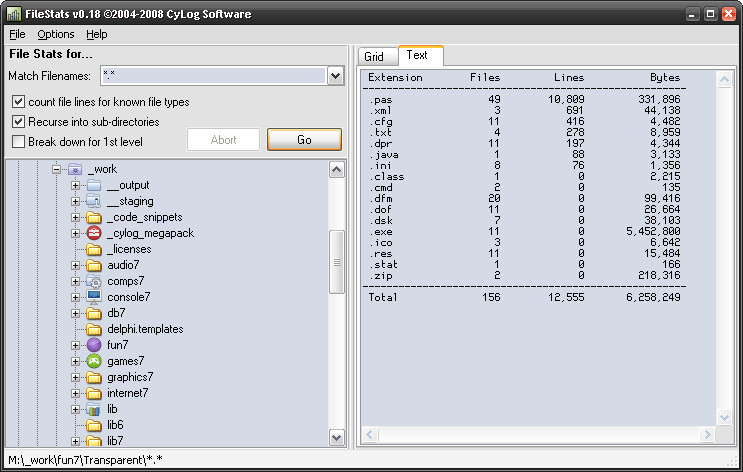The height and width of the screenshot is (472, 743).
Task: Click the green games7 gamepad icon
Action: click(94, 361)
